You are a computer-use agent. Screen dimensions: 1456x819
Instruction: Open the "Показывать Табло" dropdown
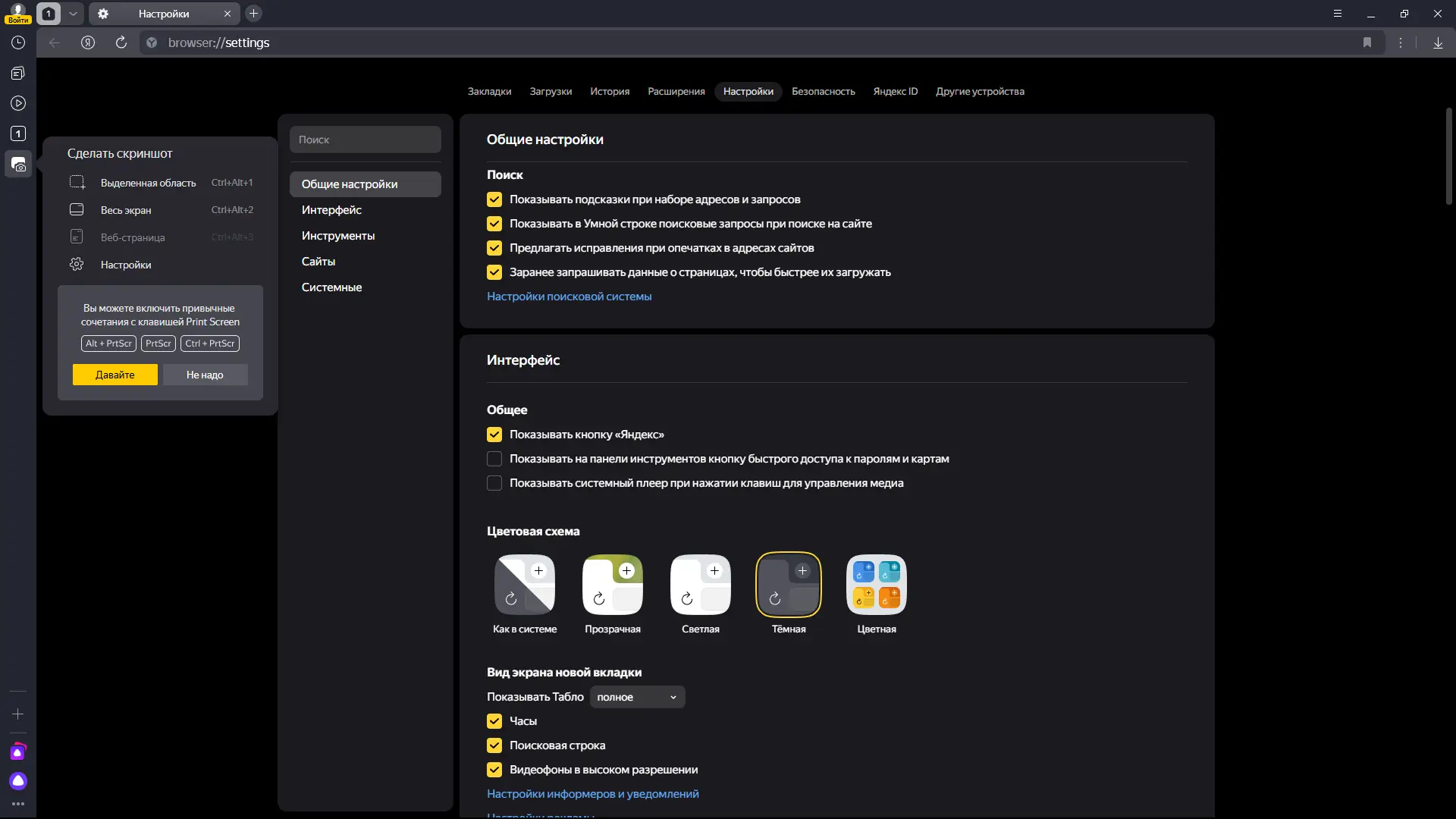pyautogui.click(x=637, y=697)
